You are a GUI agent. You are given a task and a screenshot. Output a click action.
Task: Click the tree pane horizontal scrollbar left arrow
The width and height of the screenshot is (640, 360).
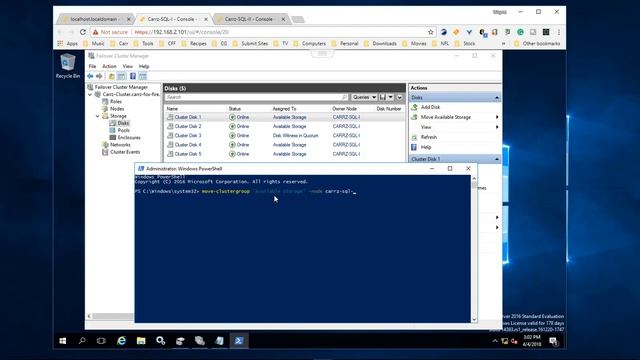click(x=89, y=316)
